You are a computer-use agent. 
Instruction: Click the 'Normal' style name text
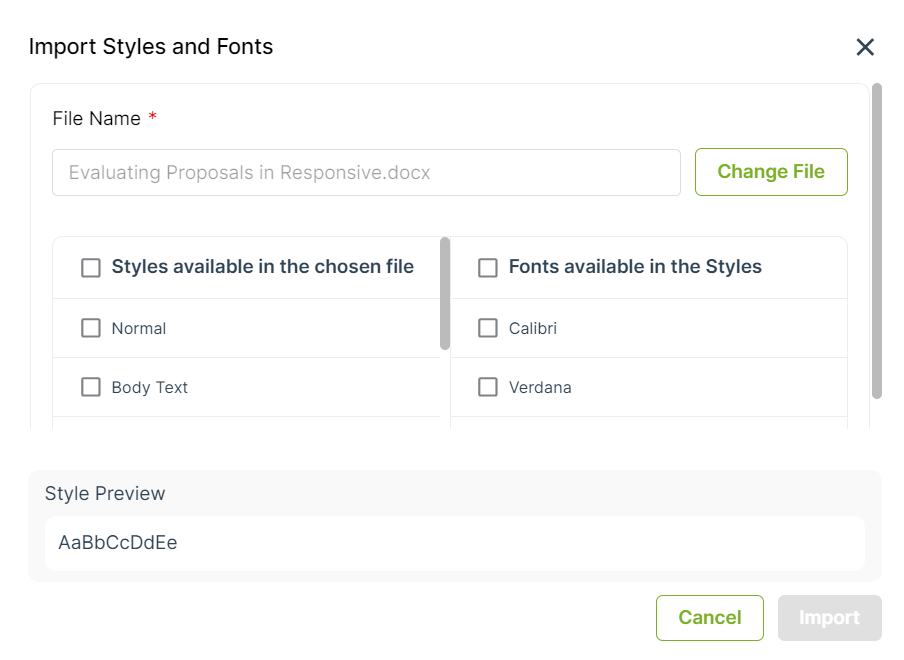(139, 328)
